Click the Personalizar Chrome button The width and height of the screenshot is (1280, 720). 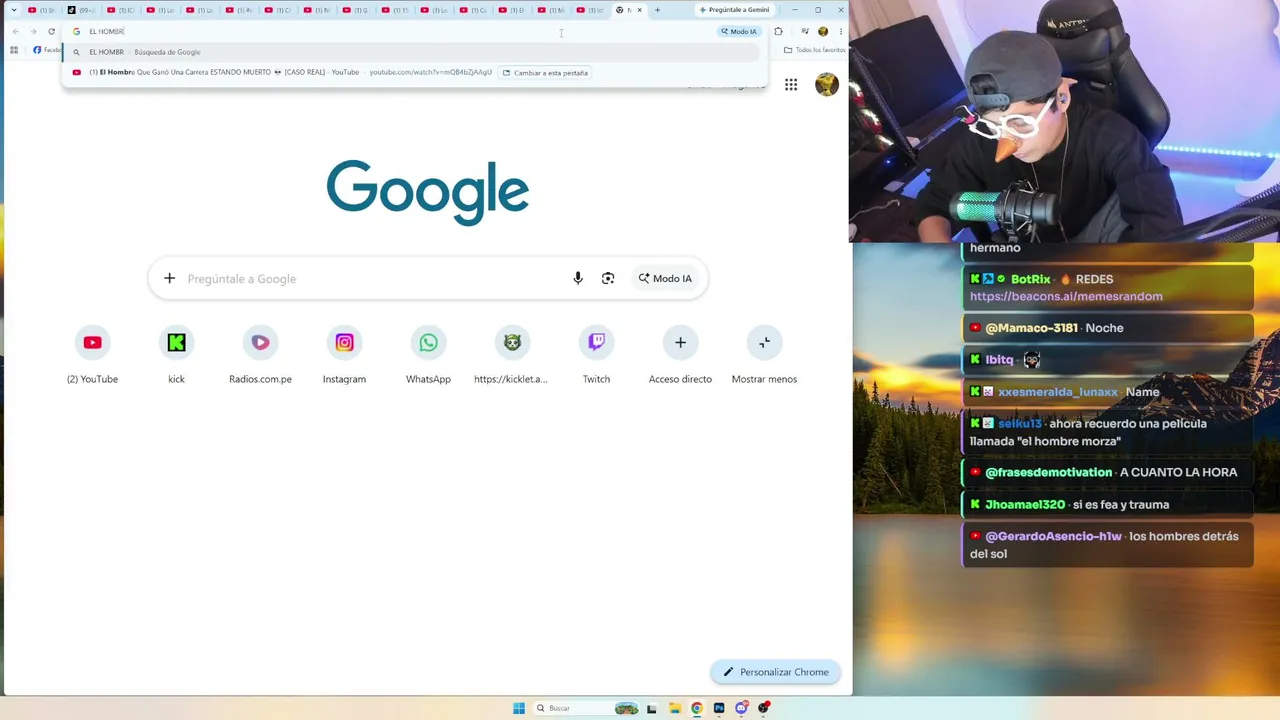click(x=776, y=672)
